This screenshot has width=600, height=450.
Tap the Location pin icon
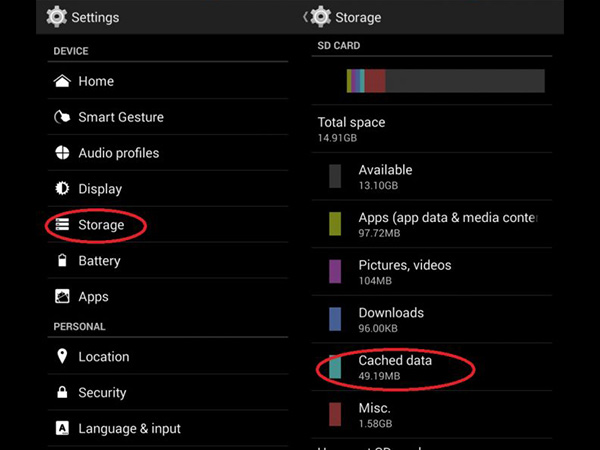point(61,357)
